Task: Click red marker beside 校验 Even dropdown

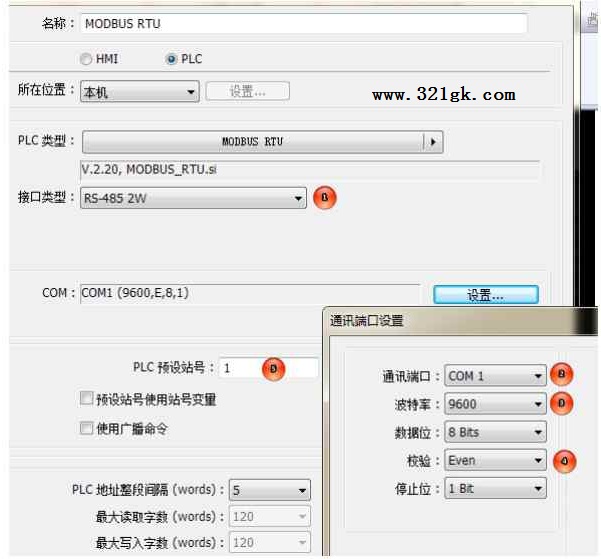Action: [x=565, y=461]
